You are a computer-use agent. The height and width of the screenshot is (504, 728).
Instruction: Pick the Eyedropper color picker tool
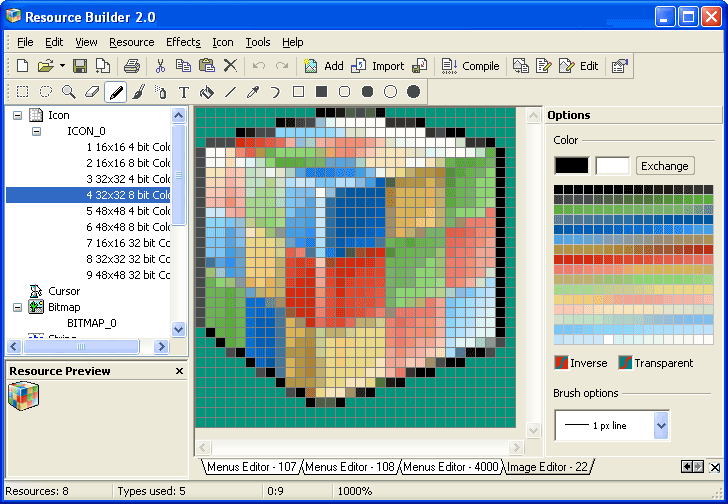pyautogui.click(x=253, y=92)
